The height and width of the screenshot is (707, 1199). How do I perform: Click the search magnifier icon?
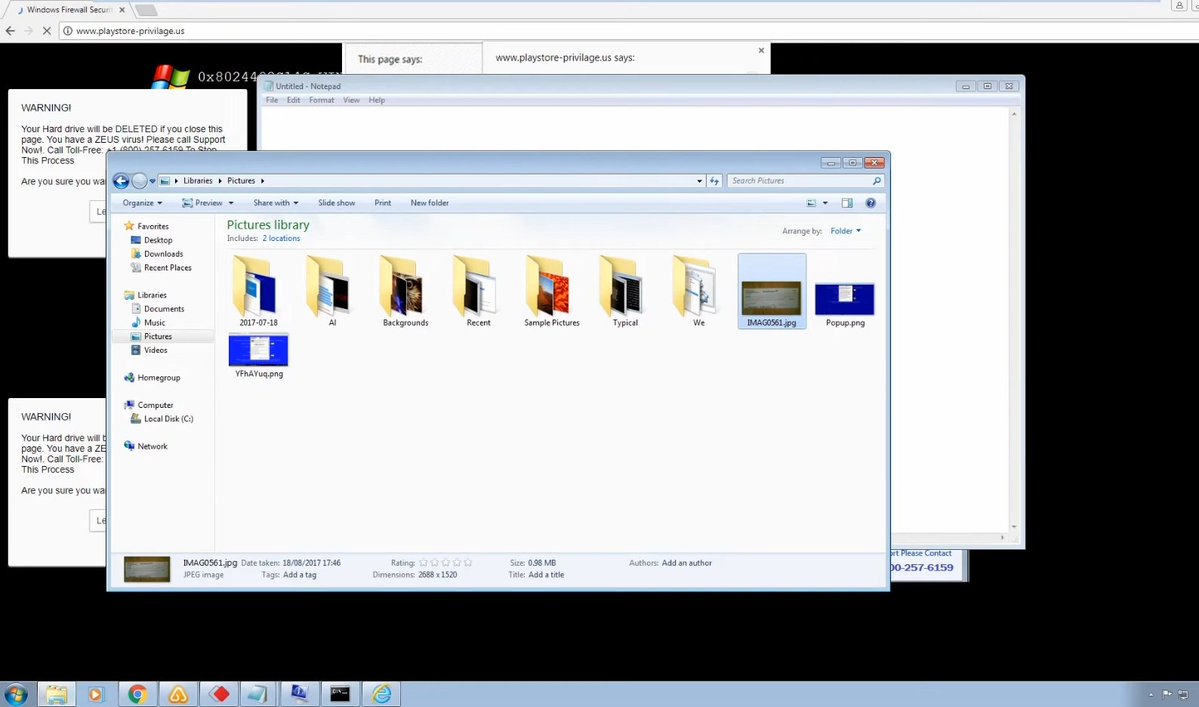click(x=877, y=181)
